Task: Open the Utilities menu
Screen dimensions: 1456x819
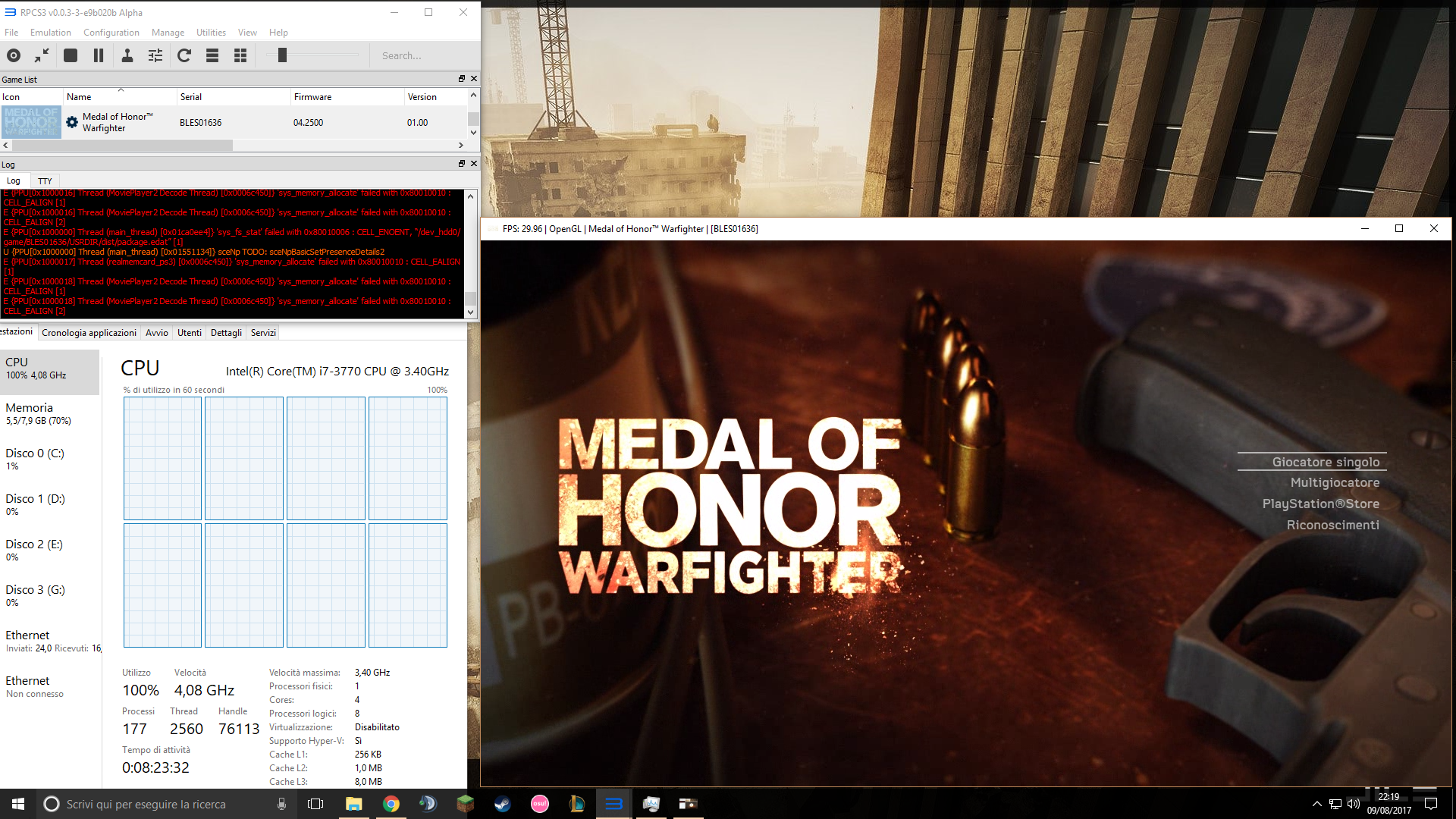Action: (211, 33)
